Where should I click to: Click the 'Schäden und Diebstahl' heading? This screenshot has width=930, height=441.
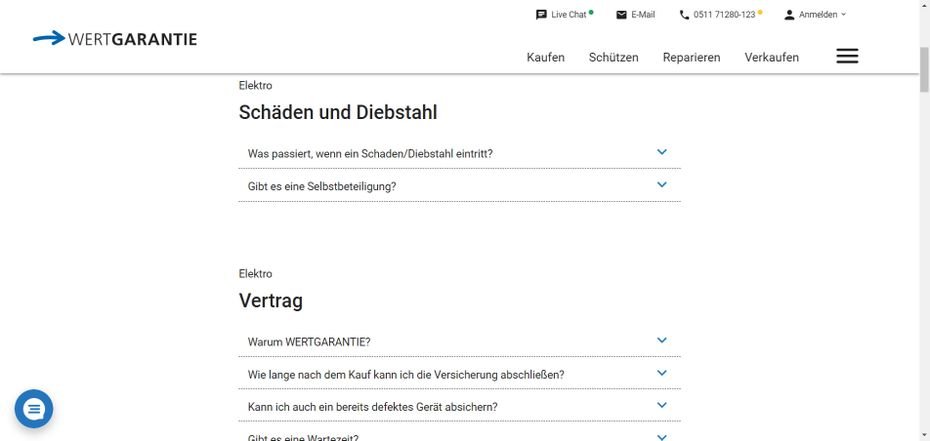pos(338,112)
